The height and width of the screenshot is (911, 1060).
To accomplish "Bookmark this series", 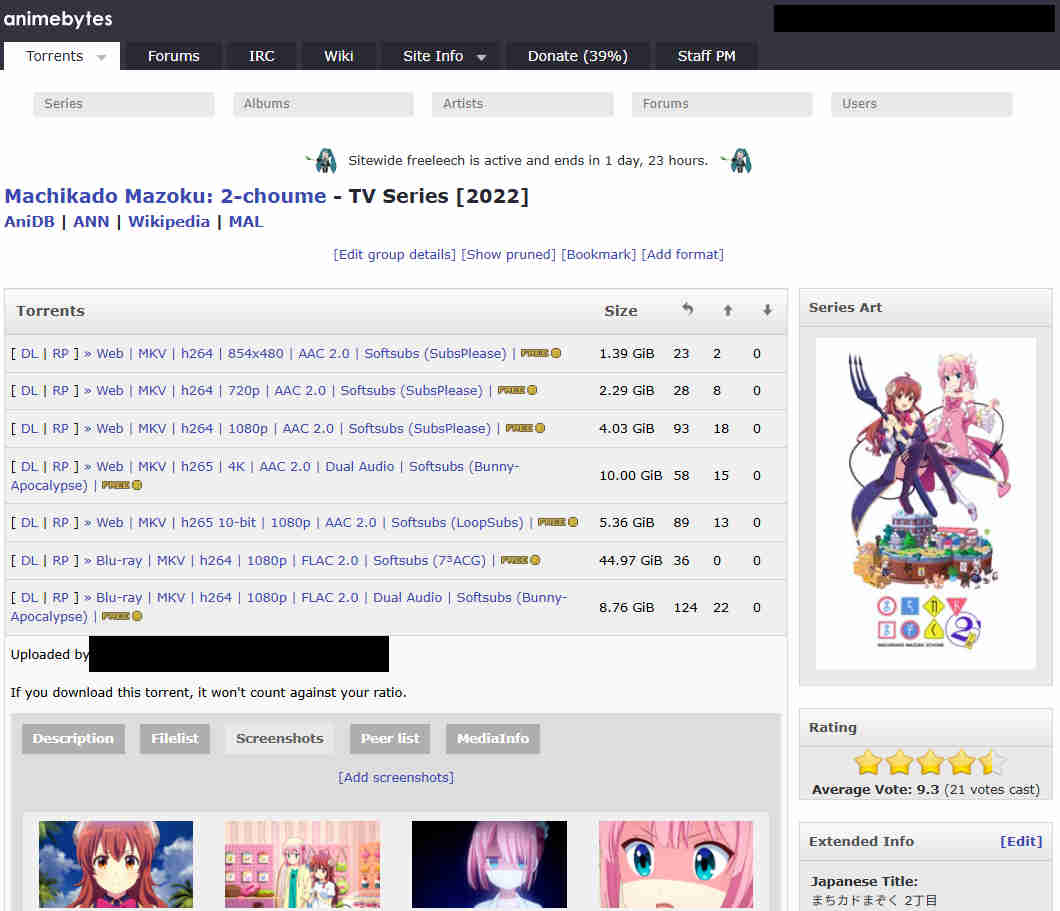I will [x=599, y=255].
